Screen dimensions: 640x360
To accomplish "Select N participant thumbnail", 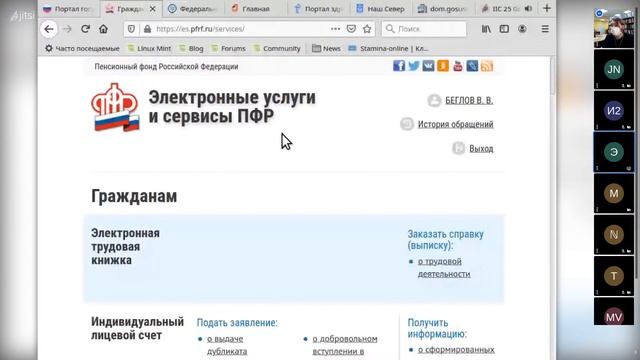I will (x=614, y=235).
